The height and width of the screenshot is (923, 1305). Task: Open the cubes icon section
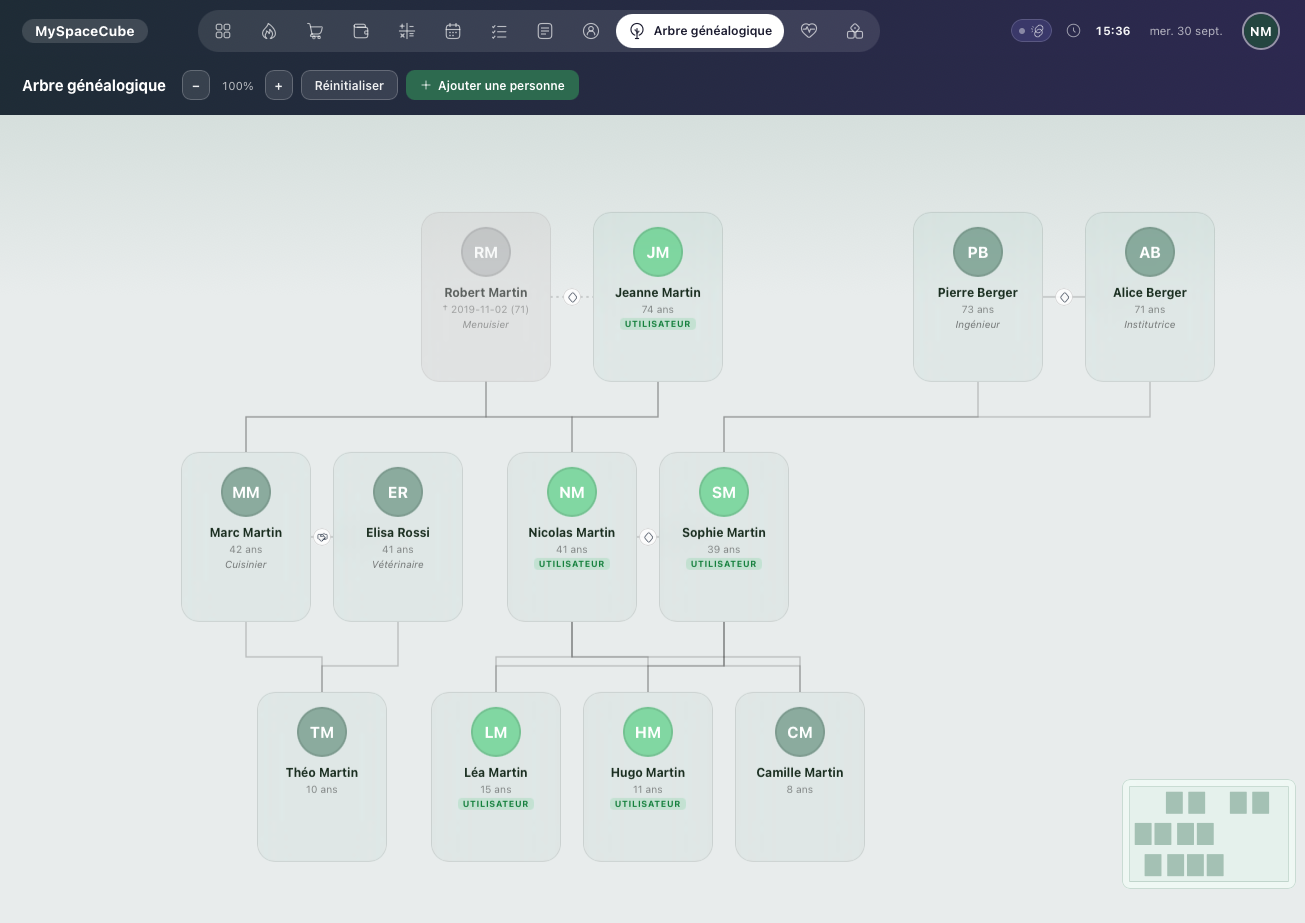tap(855, 31)
